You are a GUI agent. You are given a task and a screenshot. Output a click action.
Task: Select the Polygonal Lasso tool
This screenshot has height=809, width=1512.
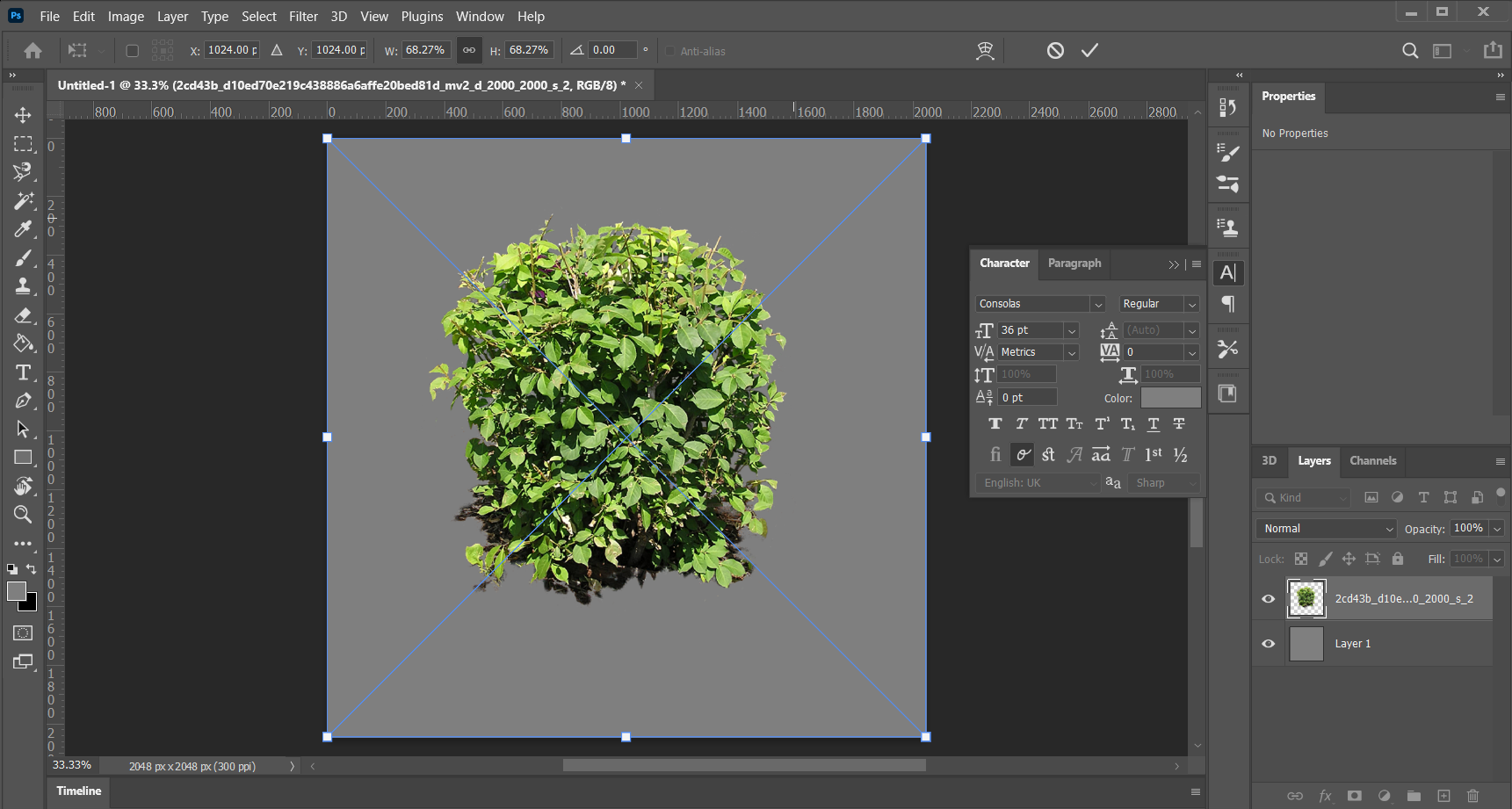(x=23, y=172)
